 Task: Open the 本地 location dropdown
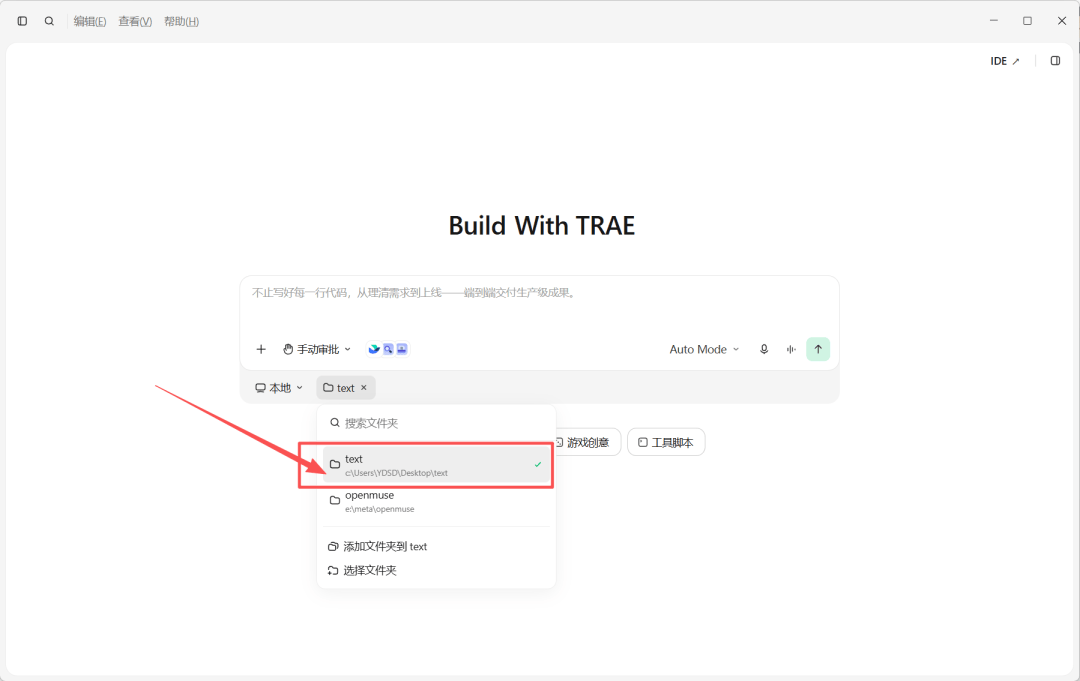[x=279, y=388]
